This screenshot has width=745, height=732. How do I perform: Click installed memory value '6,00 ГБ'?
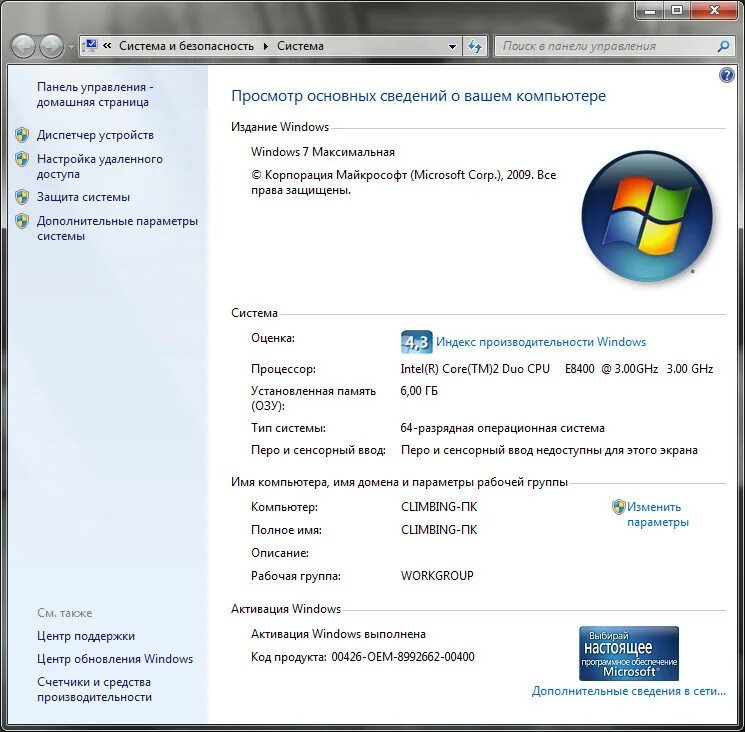click(419, 391)
